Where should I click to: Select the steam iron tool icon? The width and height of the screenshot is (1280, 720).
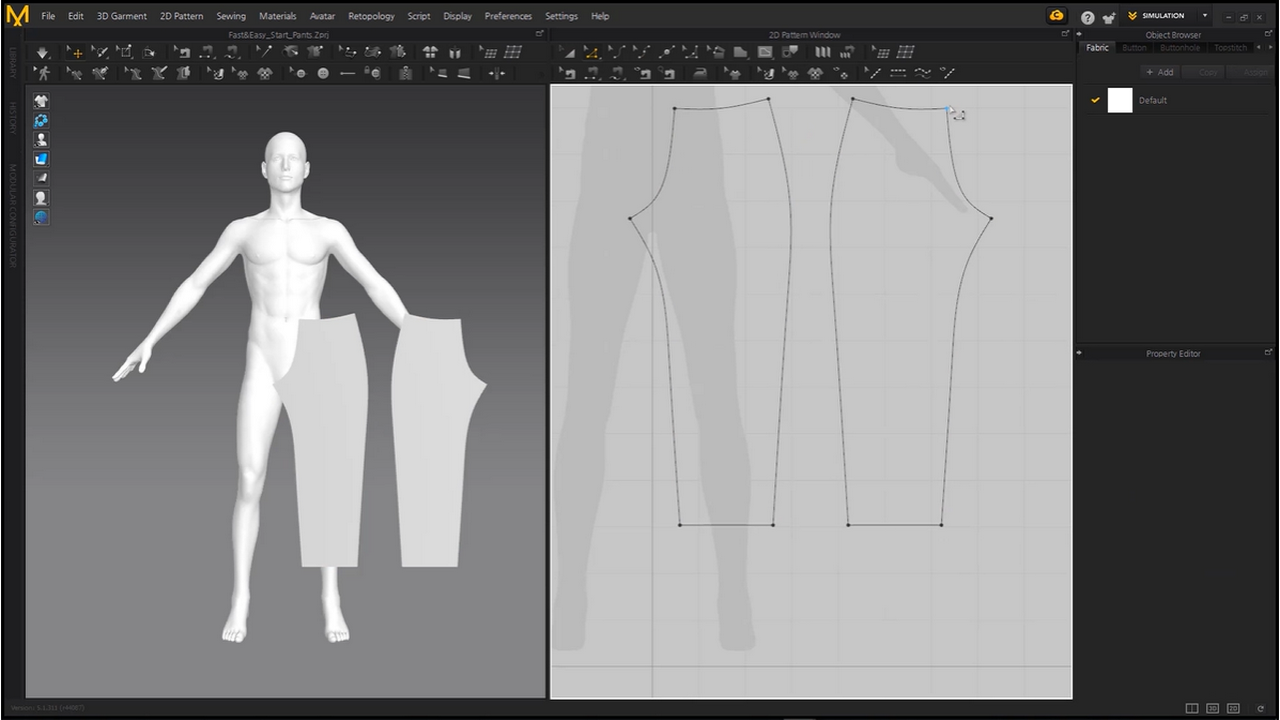(x=700, y=73)
